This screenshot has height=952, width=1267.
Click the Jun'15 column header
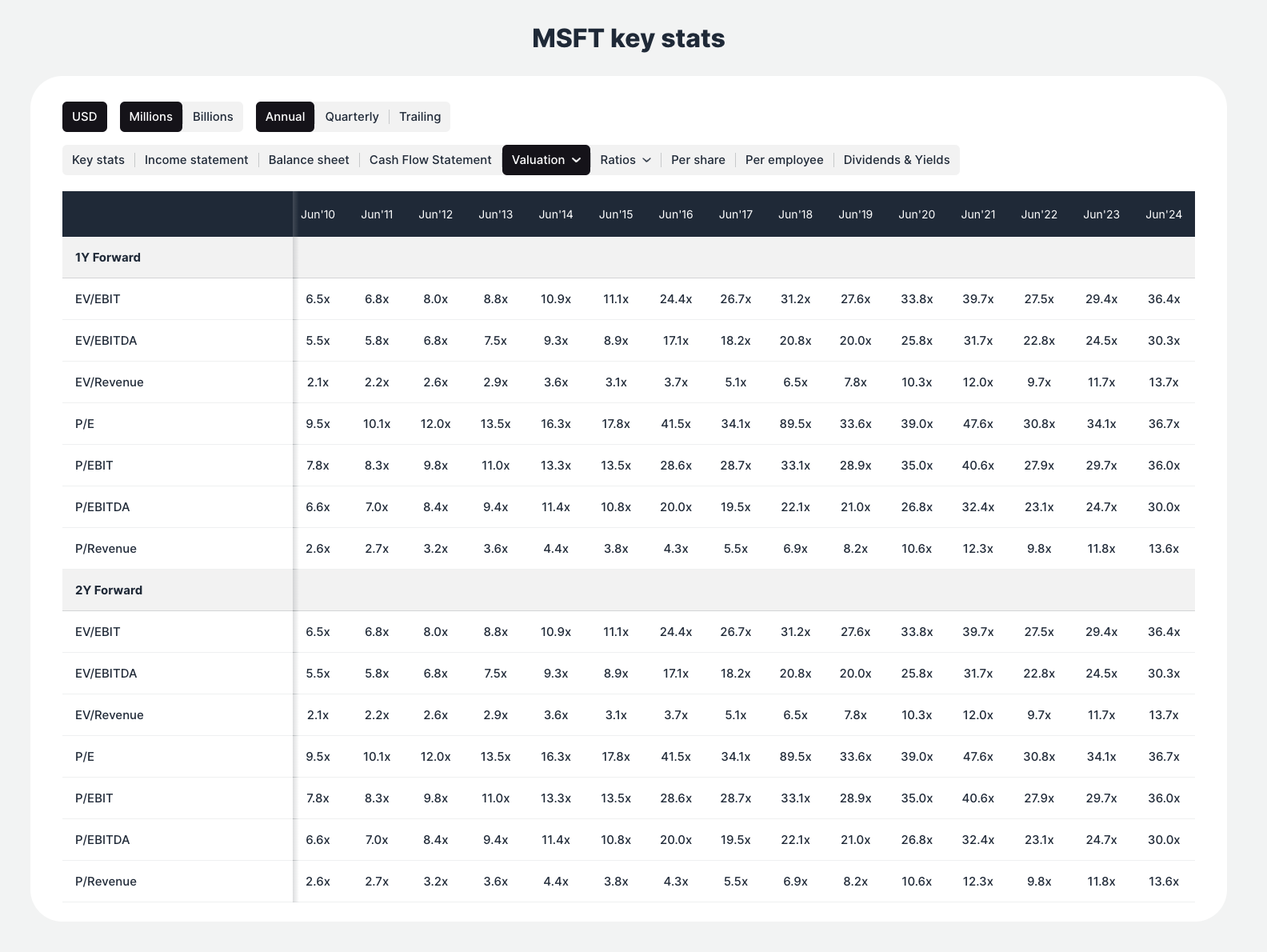(x=616, y=214)
